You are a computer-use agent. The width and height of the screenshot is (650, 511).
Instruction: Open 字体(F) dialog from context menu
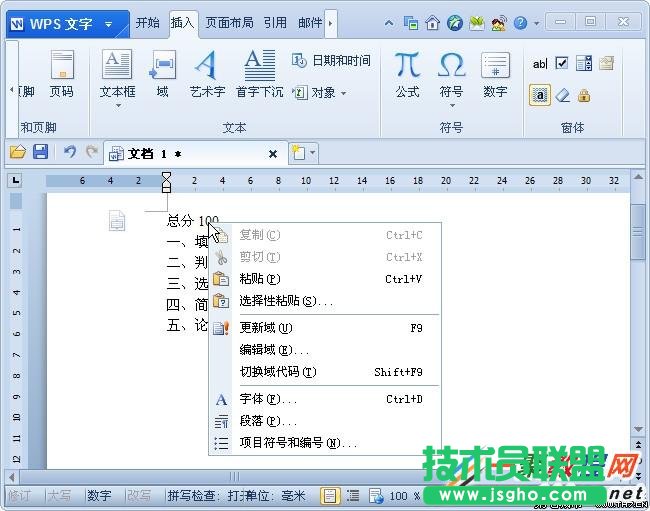[325, 400]
